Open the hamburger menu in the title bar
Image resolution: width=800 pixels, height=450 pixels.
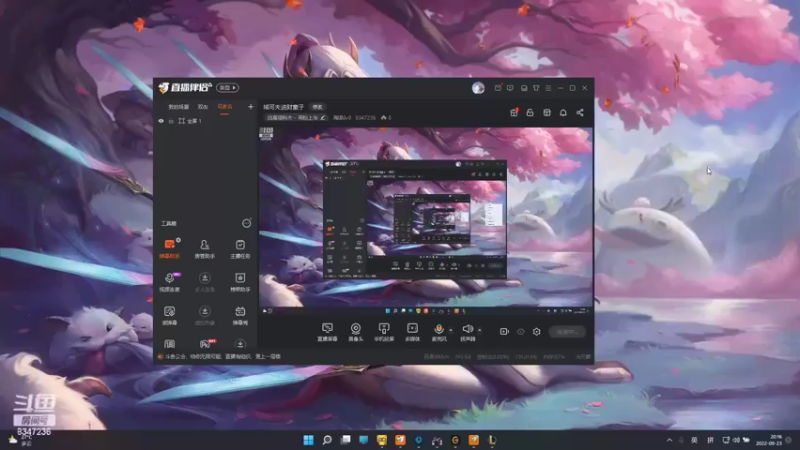[548, 88]
